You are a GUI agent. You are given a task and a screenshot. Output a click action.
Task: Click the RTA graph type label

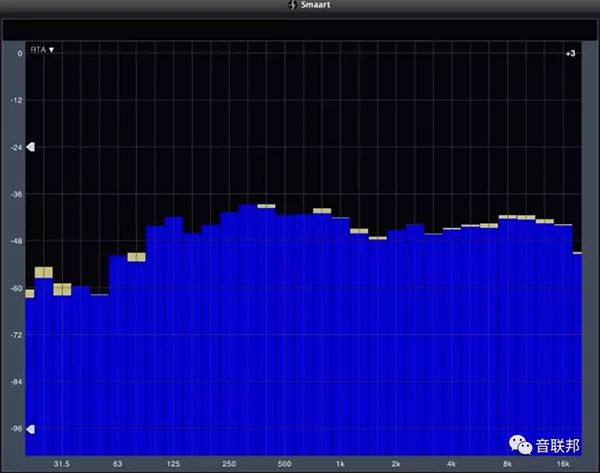(x=38, y=49)
